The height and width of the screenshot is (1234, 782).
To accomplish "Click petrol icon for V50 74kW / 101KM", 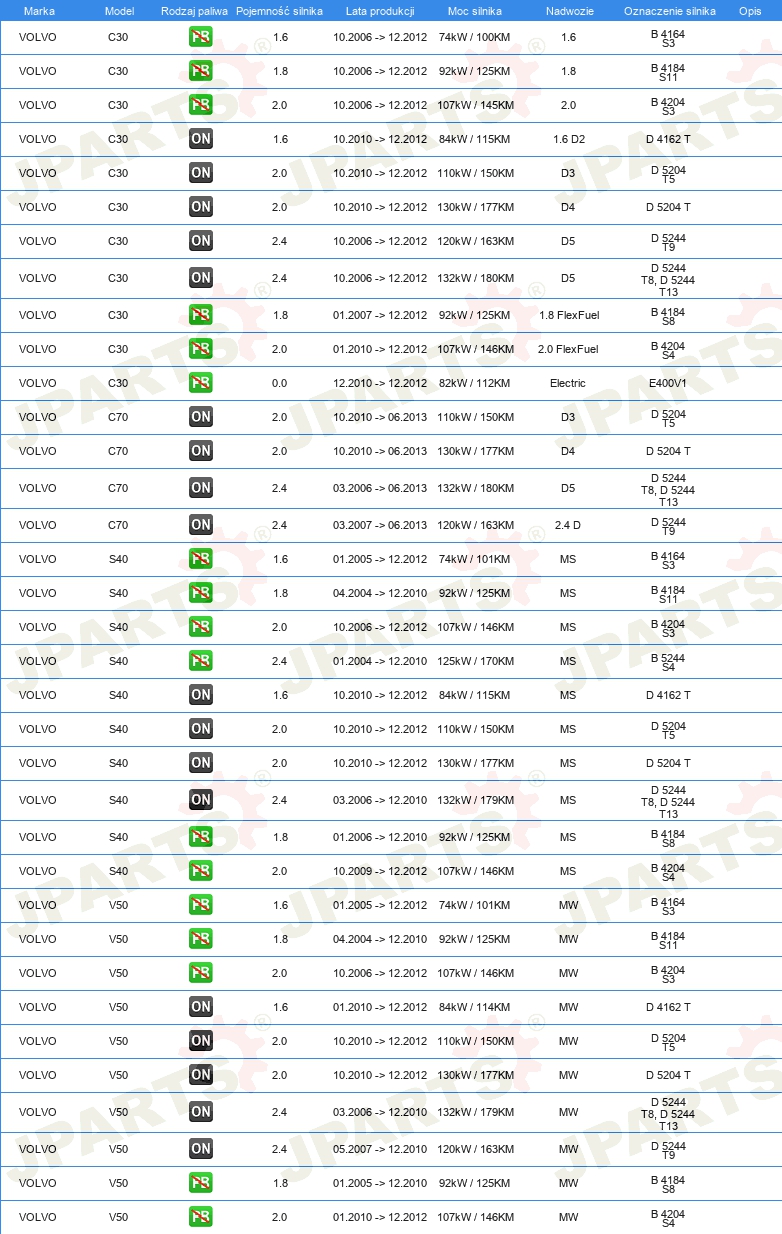I will [x=201, y=905].
